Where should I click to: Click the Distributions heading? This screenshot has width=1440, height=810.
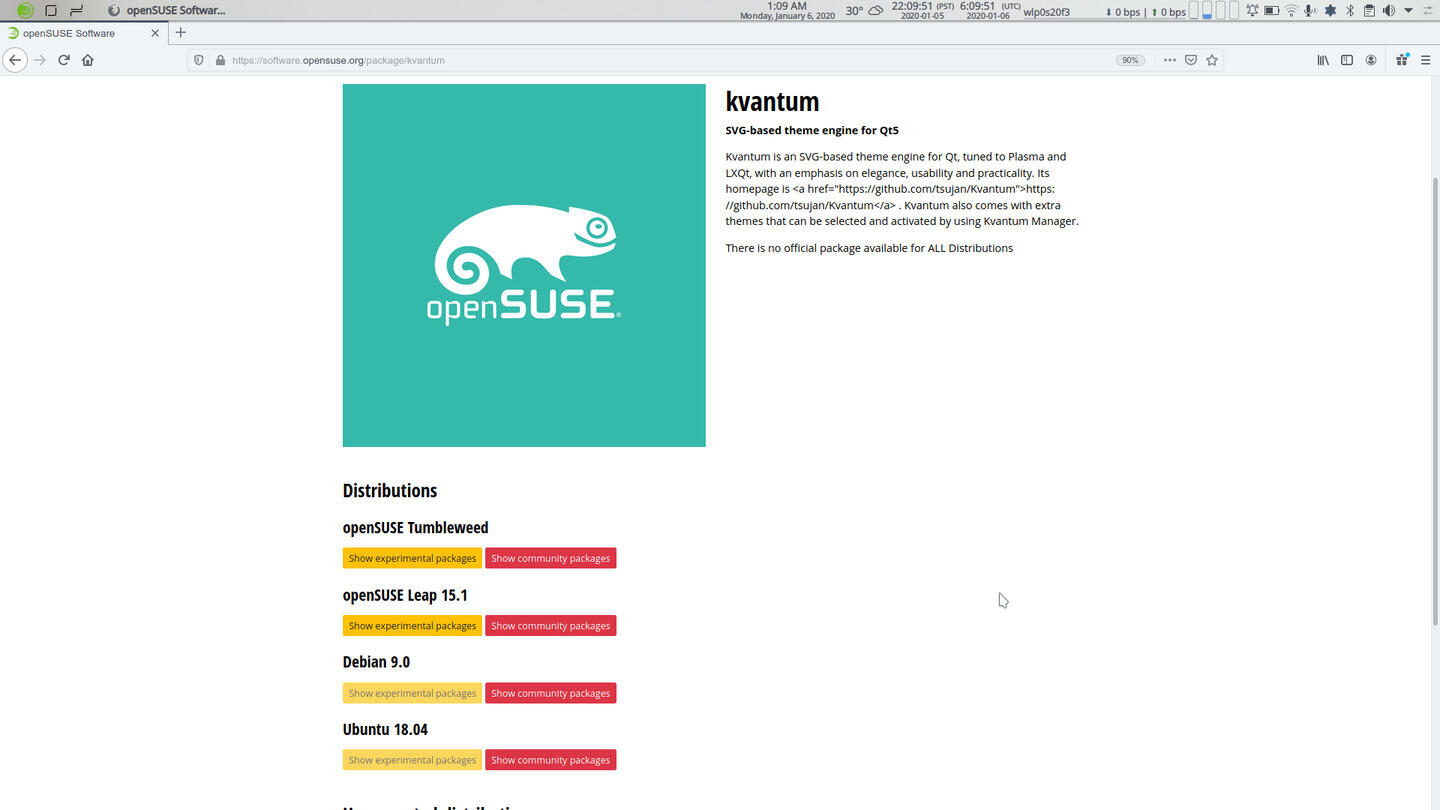390,490
